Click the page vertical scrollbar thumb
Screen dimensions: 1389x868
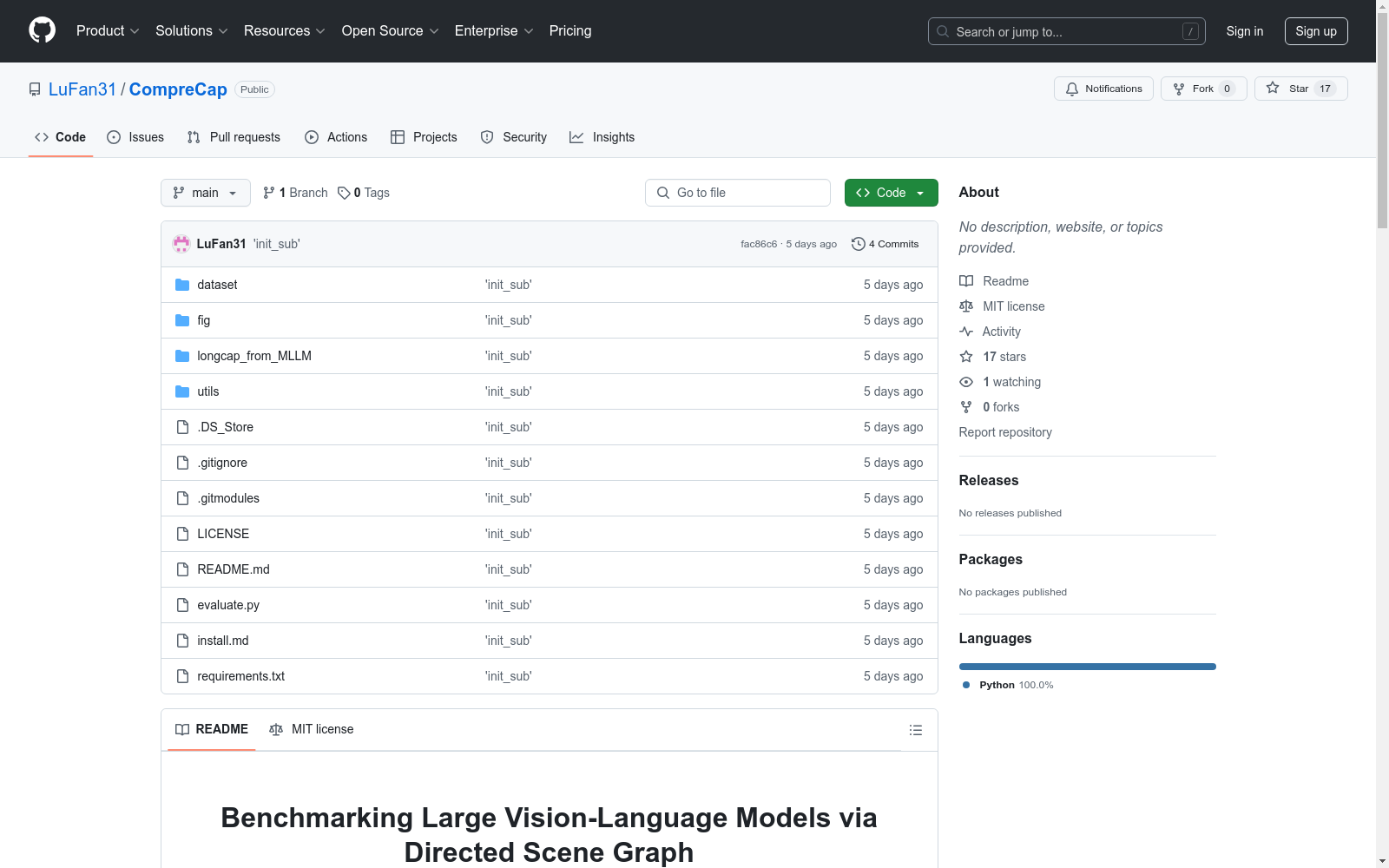tap(1383, 122)
